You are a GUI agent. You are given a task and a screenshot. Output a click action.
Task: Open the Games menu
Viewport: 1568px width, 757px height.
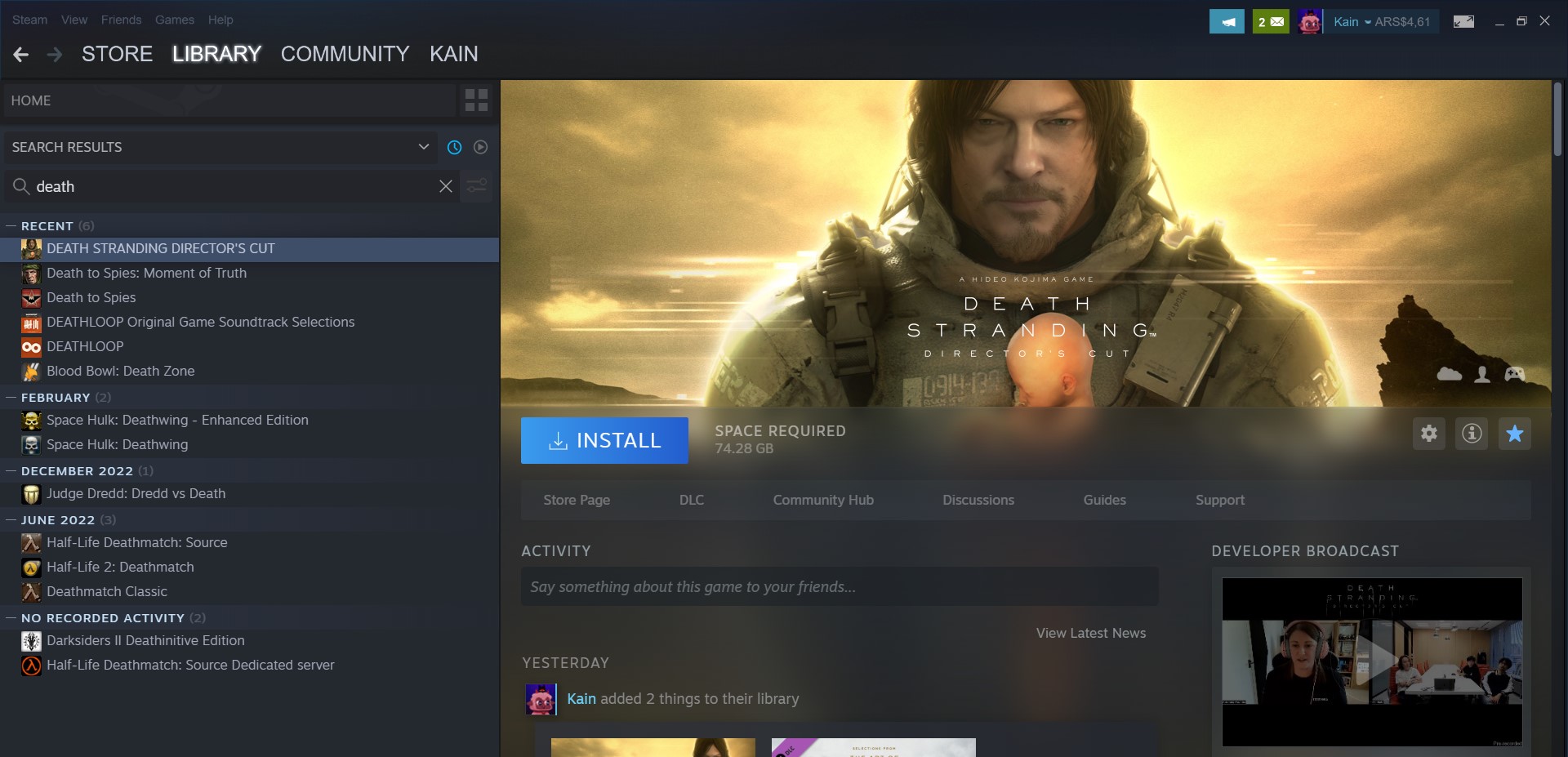point(175,20)
